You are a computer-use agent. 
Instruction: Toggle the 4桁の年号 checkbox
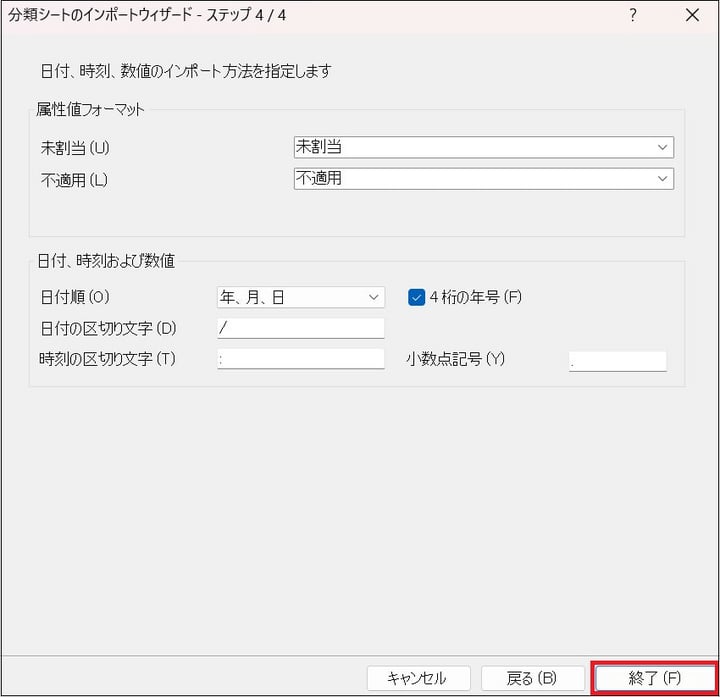(417, 297)
